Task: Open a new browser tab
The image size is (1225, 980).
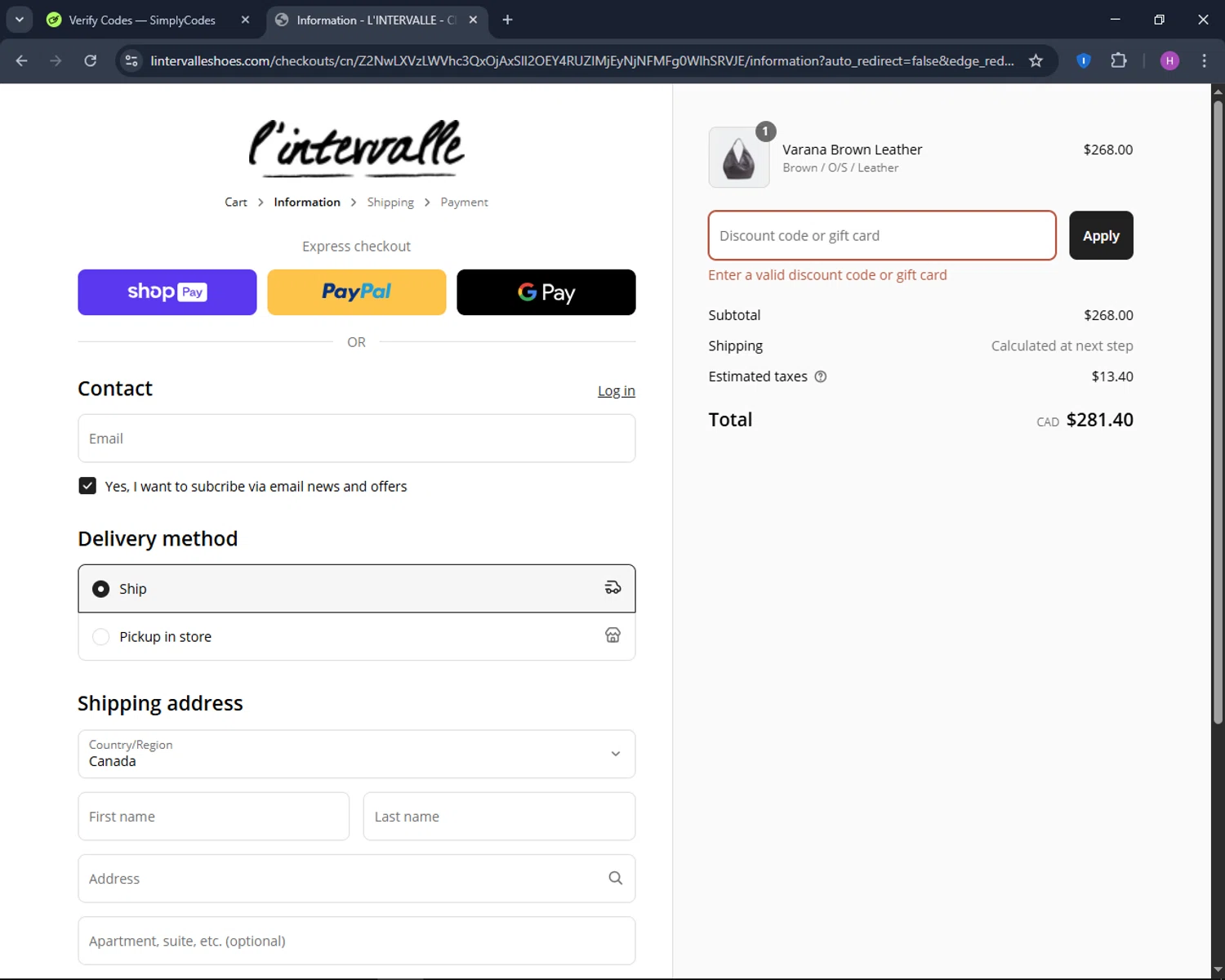Action: coord(507,20)
